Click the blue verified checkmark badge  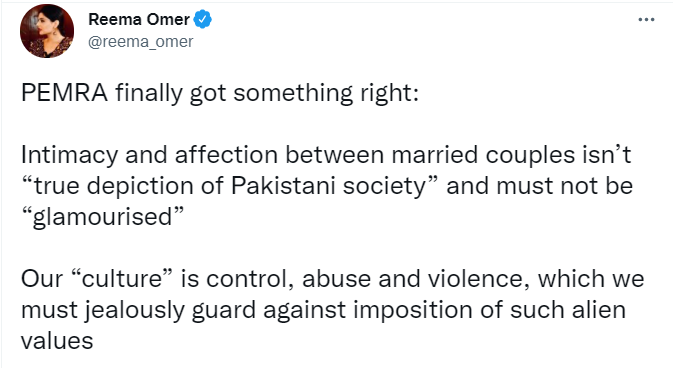[203, 19]
